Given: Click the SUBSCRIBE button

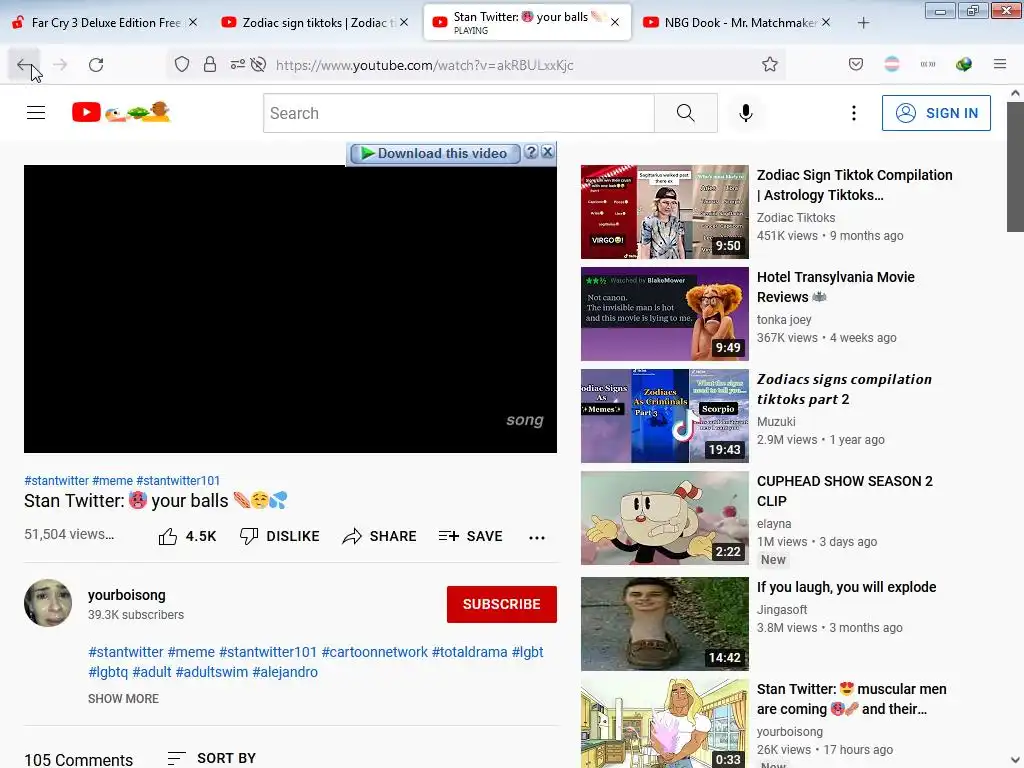Looking at the screenshot, I should click(502, 604).
